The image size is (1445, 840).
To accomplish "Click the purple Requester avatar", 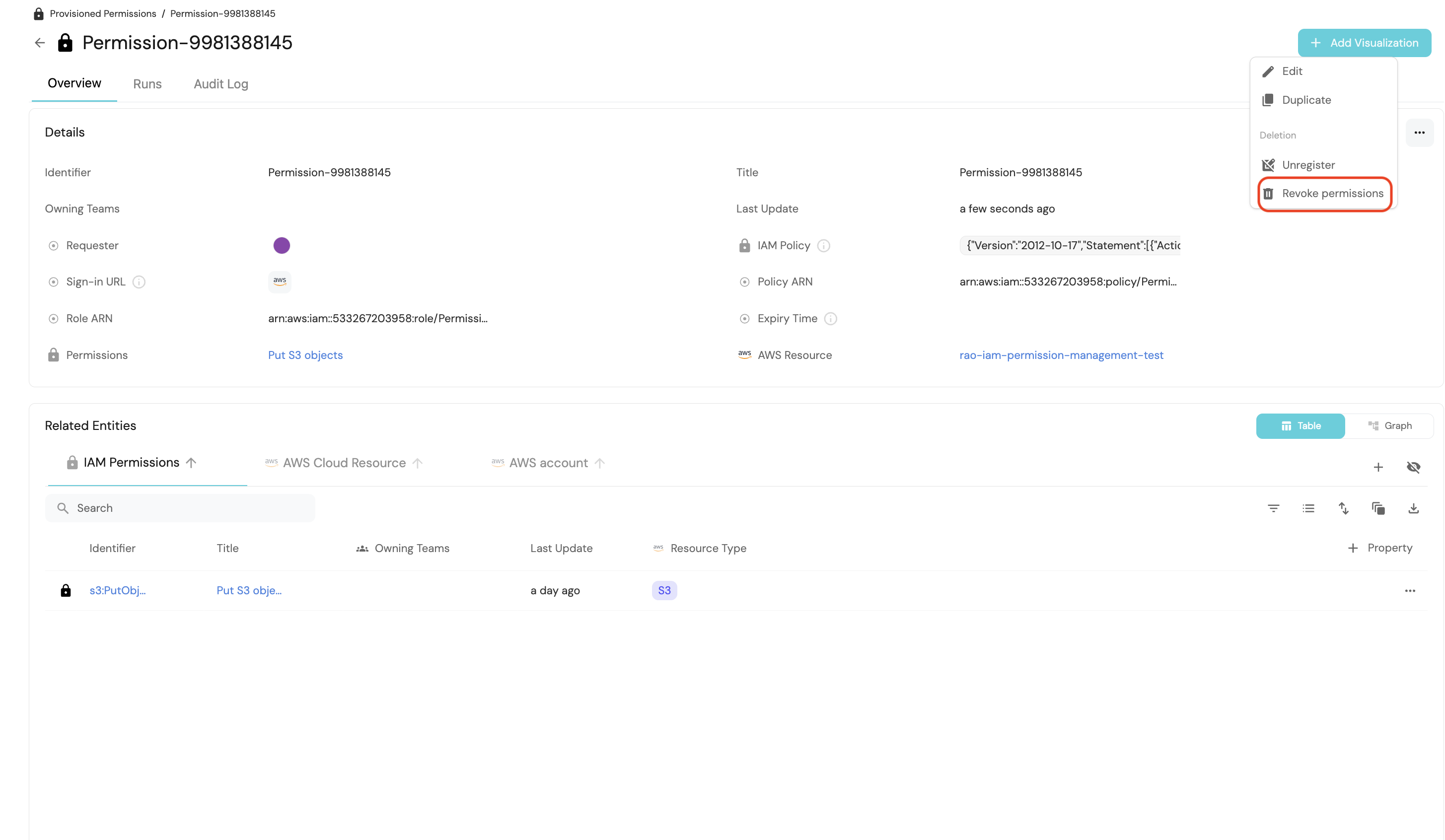I will [282, 245].
